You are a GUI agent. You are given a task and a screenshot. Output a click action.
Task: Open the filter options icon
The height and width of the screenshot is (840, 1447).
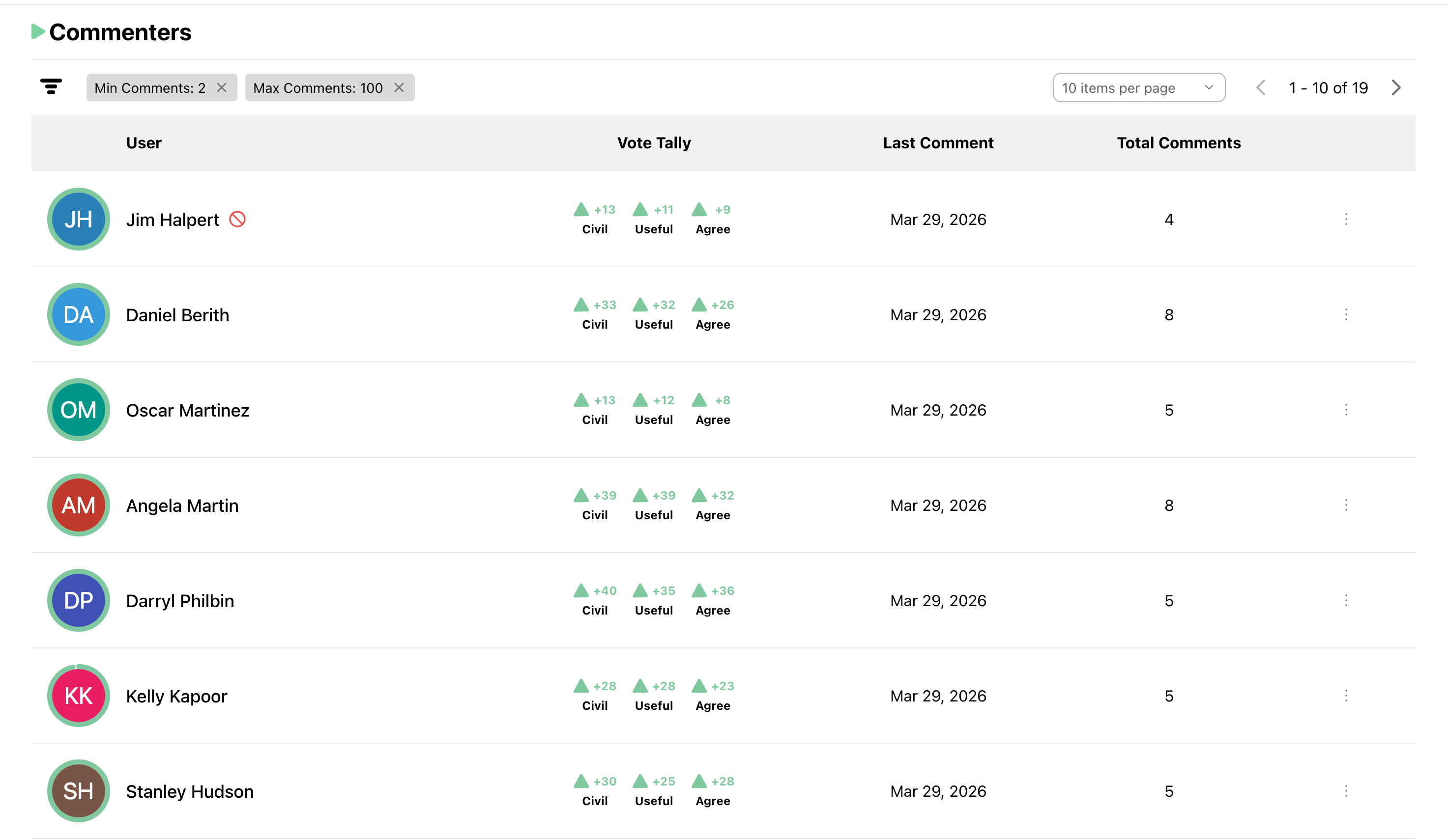click(x=51, y=87)
